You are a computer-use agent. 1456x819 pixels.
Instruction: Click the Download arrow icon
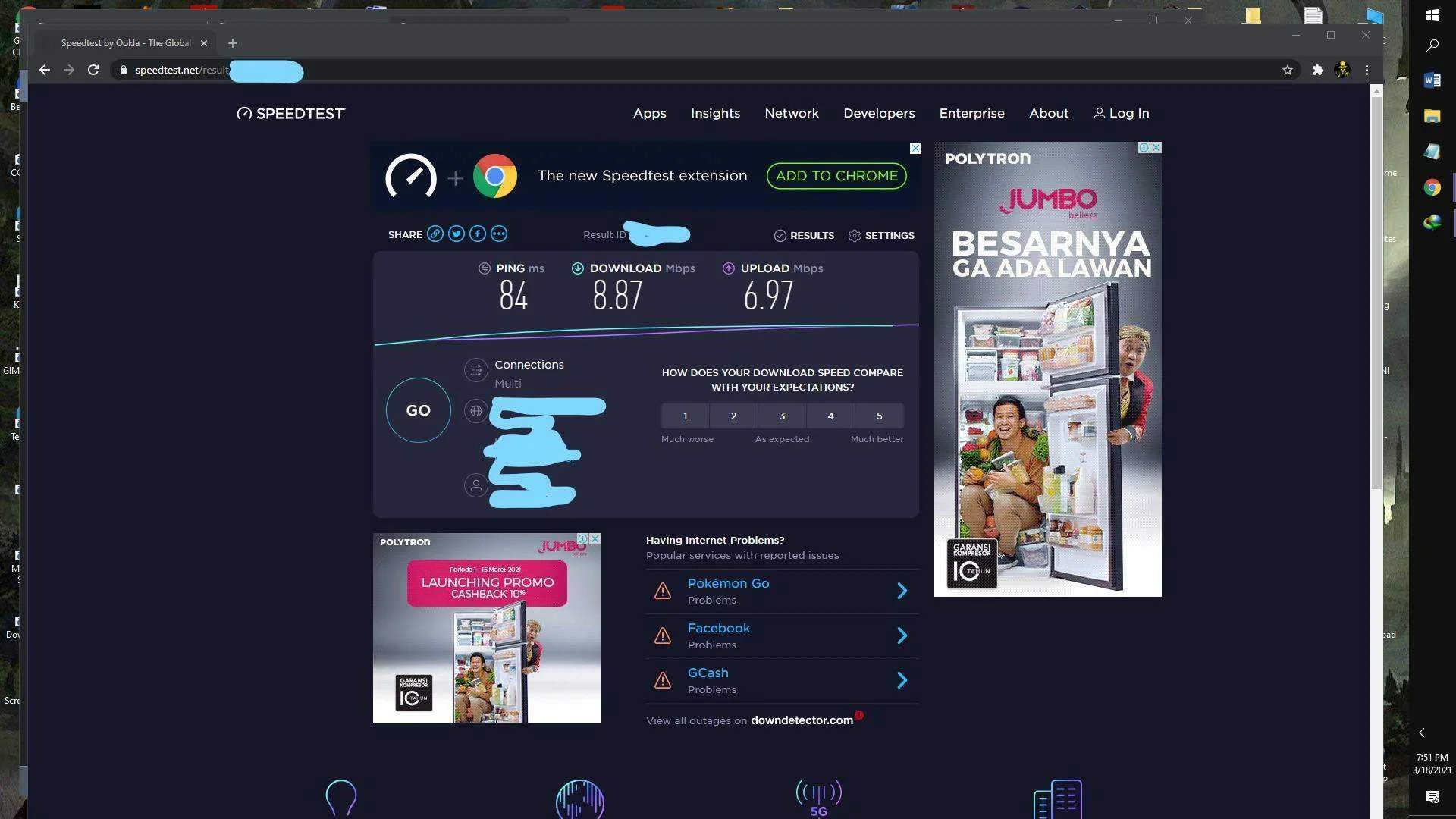coord(578,268)
